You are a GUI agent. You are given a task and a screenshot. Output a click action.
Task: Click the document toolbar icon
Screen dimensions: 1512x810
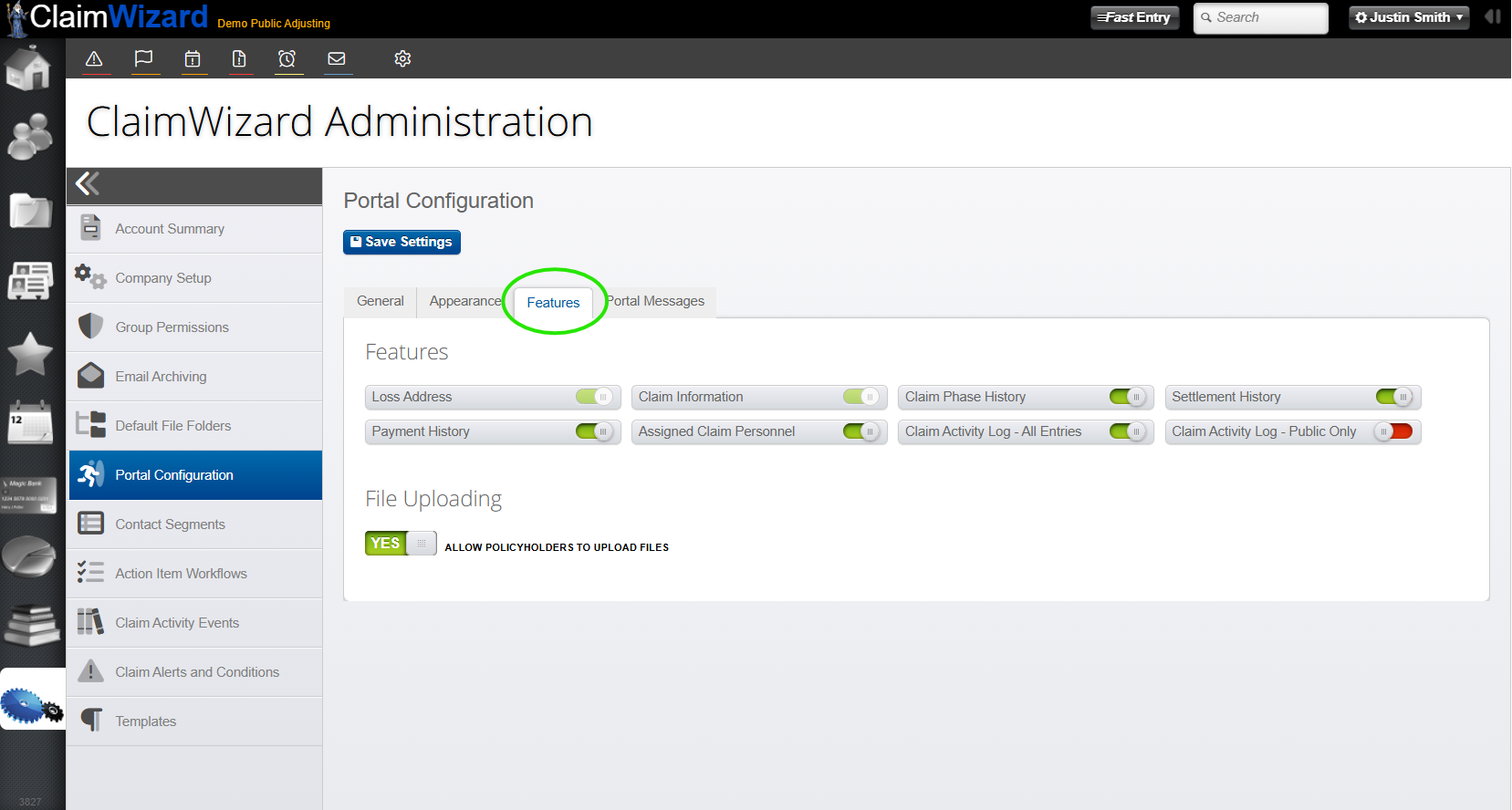tap(239, 59)
